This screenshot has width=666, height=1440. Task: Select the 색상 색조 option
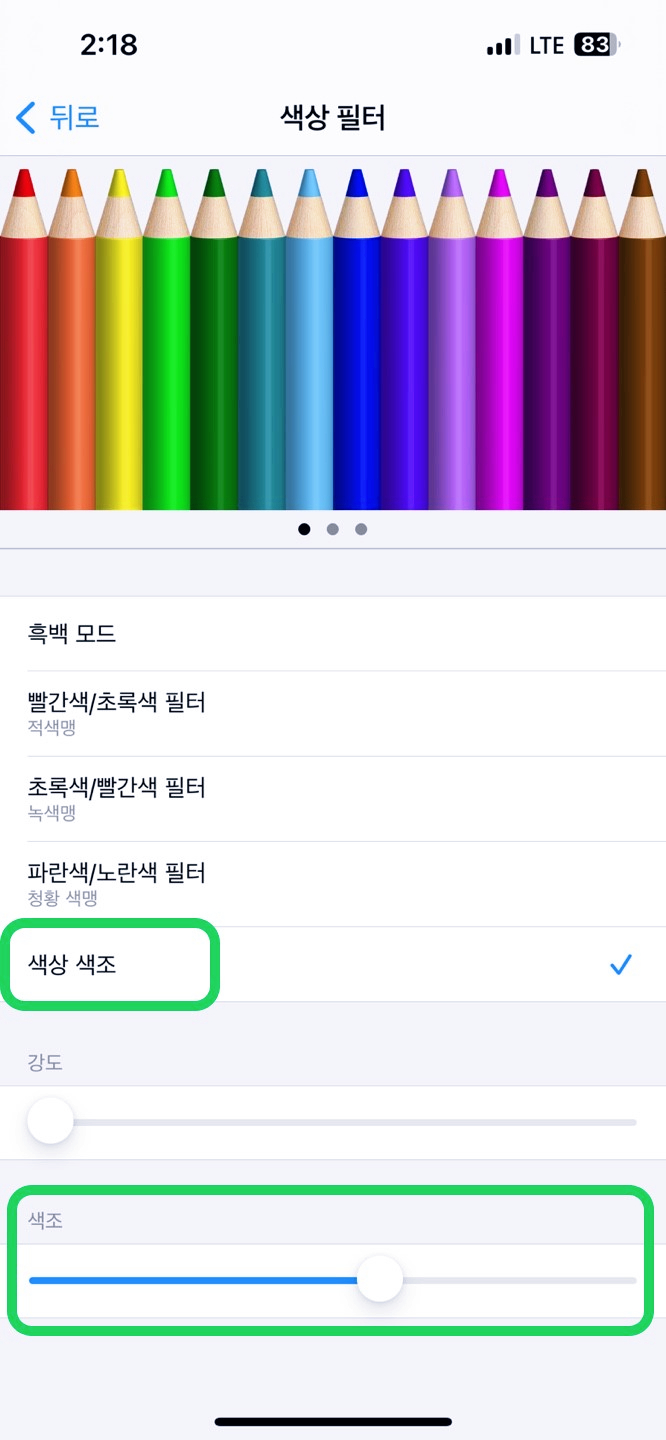(x=333, y=965)
